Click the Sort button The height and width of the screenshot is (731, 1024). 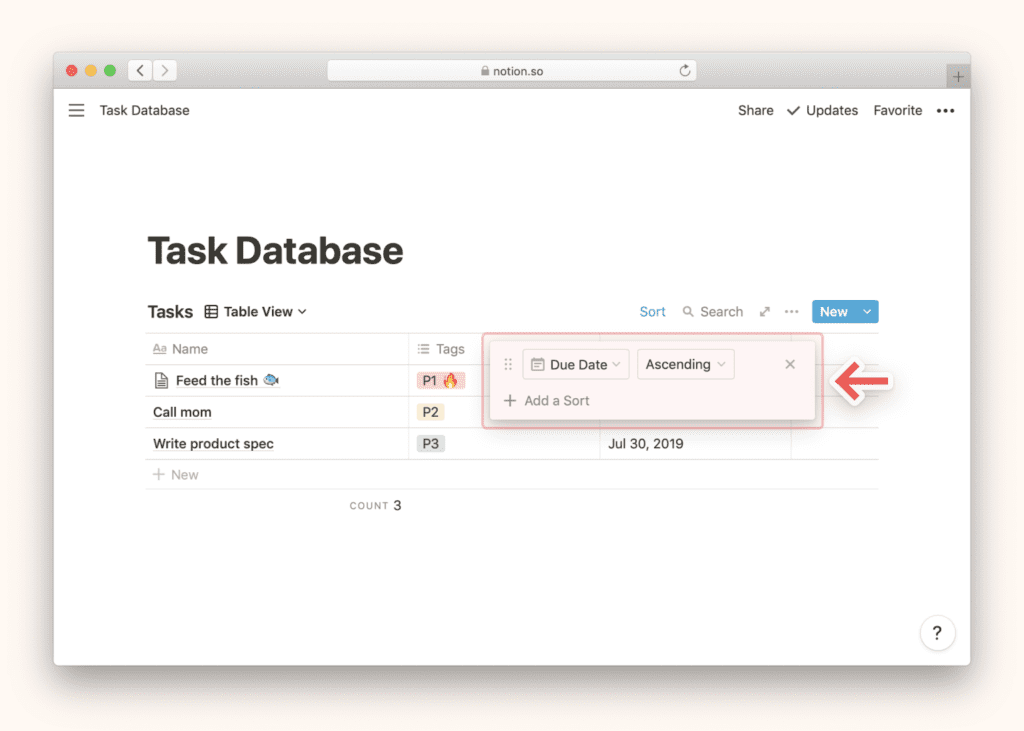tap(652, 312)
